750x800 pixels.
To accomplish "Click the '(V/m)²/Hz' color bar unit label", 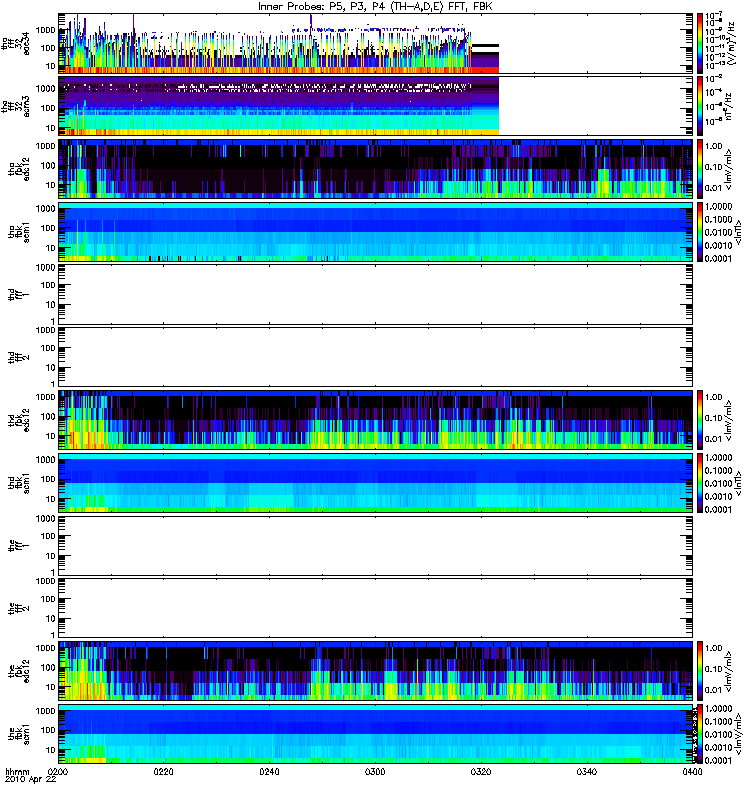I will (732, 43).
